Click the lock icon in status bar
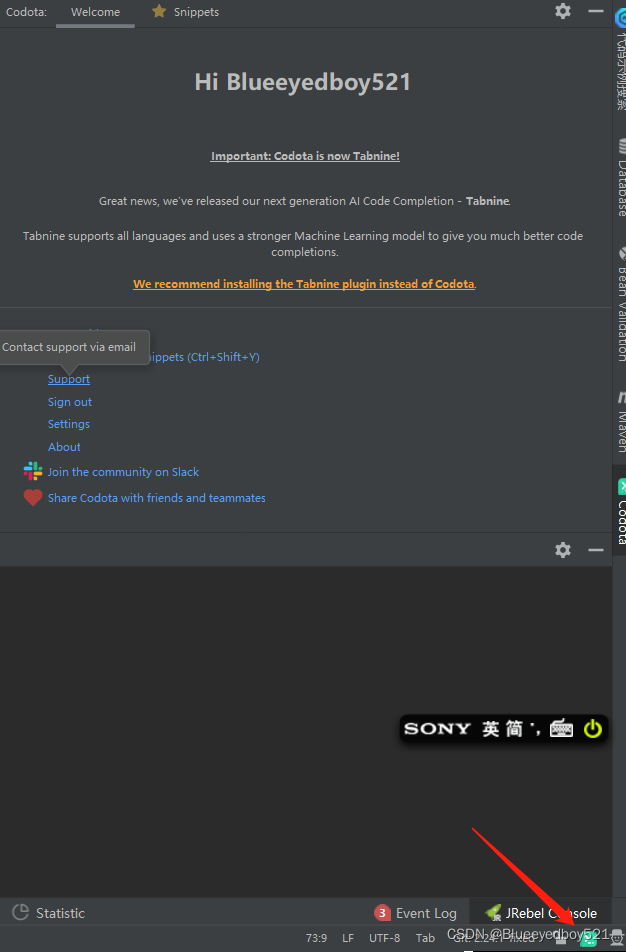The height and width of the screenshot is (952, 626). [560, 938]
